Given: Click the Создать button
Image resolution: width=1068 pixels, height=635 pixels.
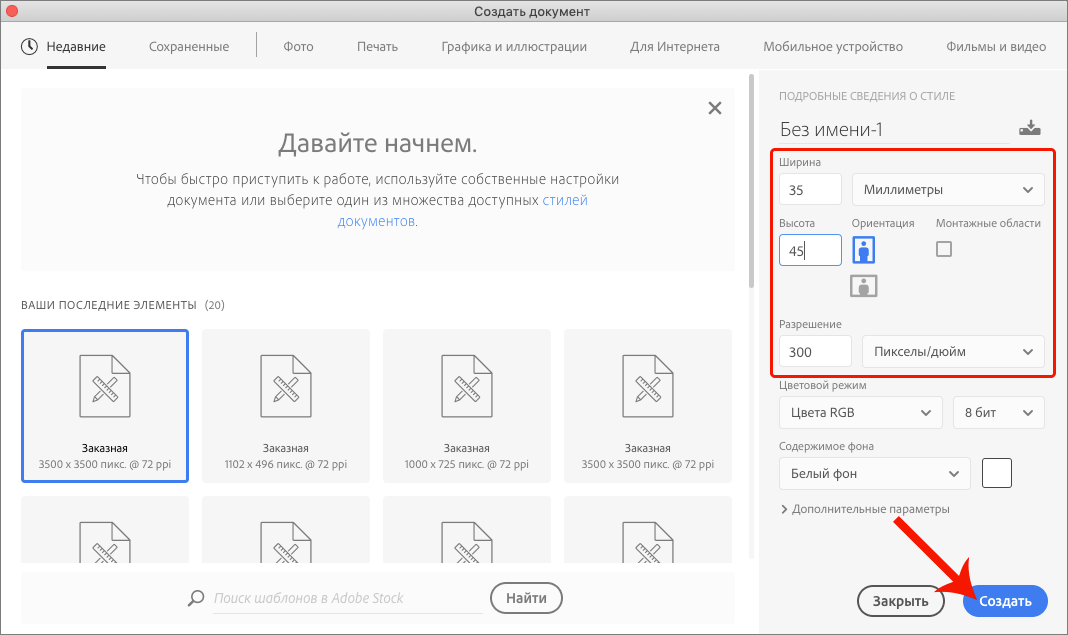Looking at the screenshot, I should tap(1005, 601).
